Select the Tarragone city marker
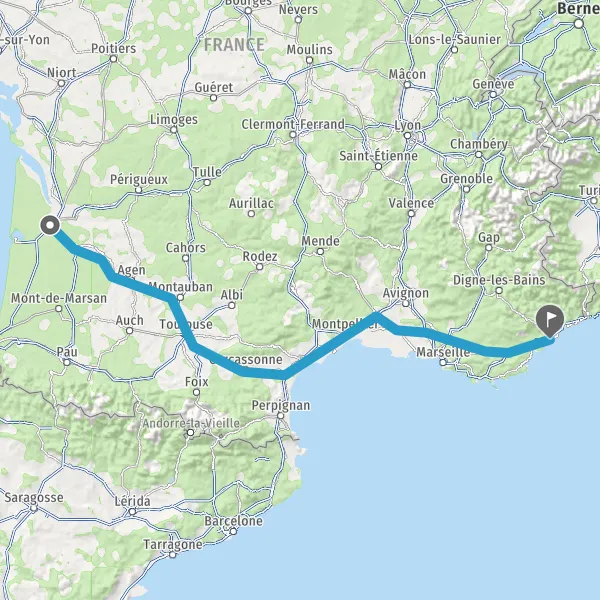This screenshot has height=600, width=600. [173, 555]
